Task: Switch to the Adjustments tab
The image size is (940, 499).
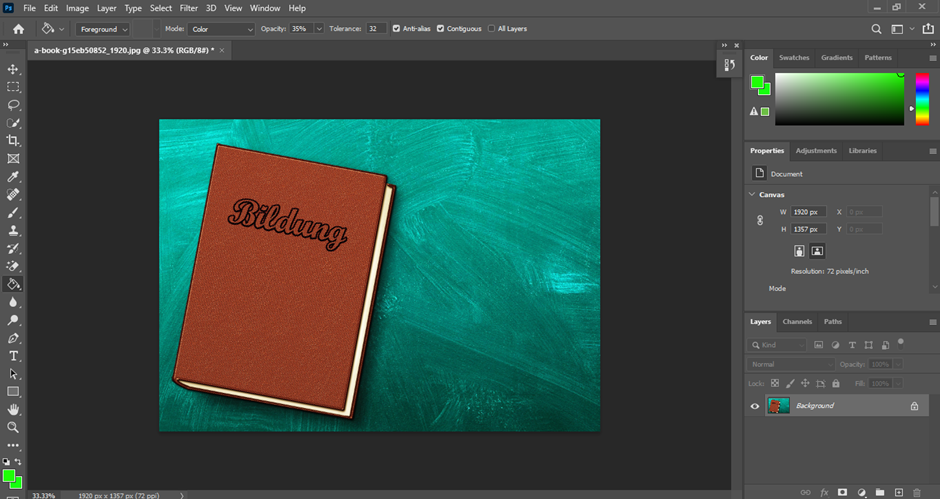Action: click(816, 151)
